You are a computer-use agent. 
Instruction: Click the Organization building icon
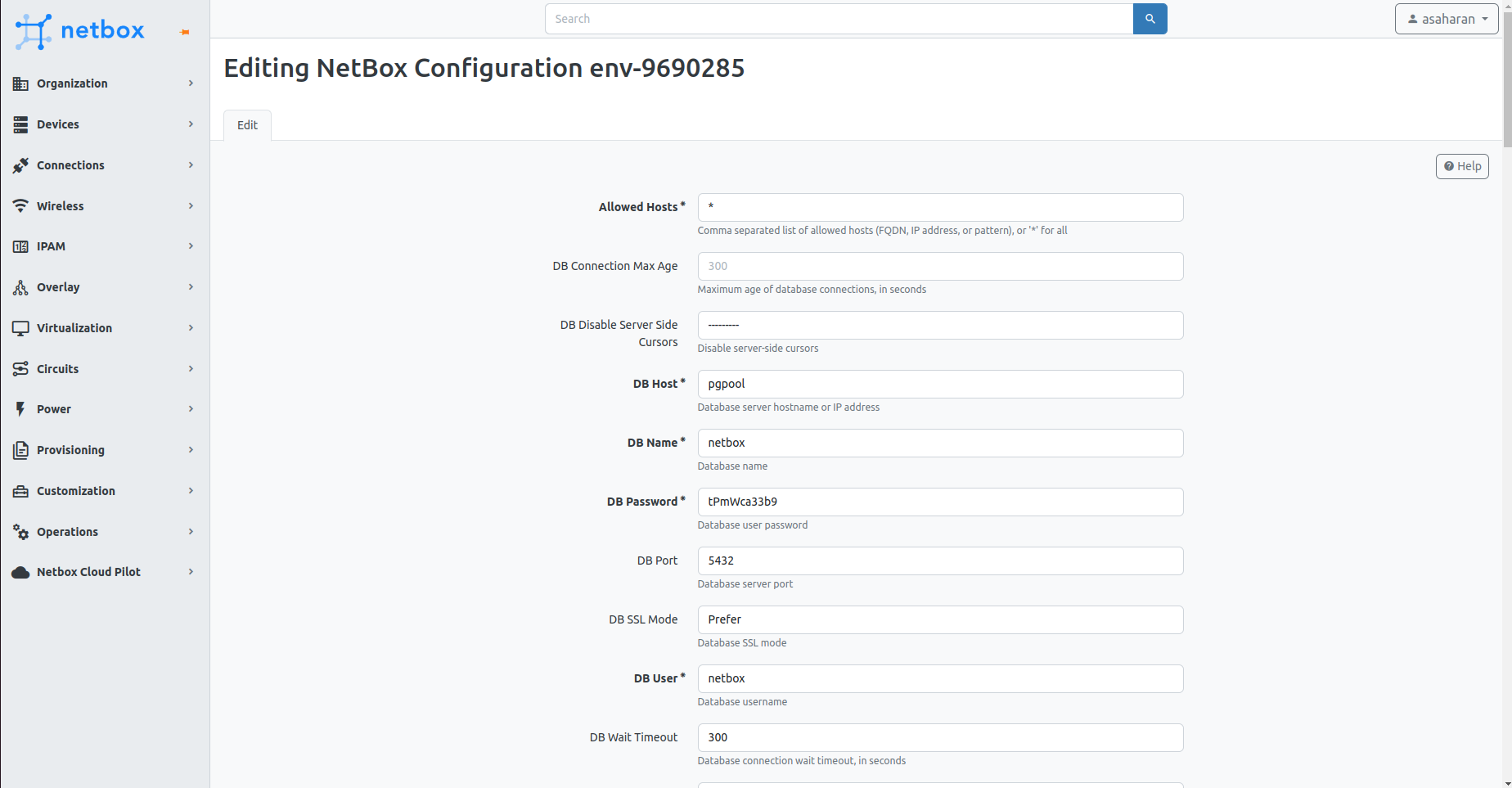20,83
